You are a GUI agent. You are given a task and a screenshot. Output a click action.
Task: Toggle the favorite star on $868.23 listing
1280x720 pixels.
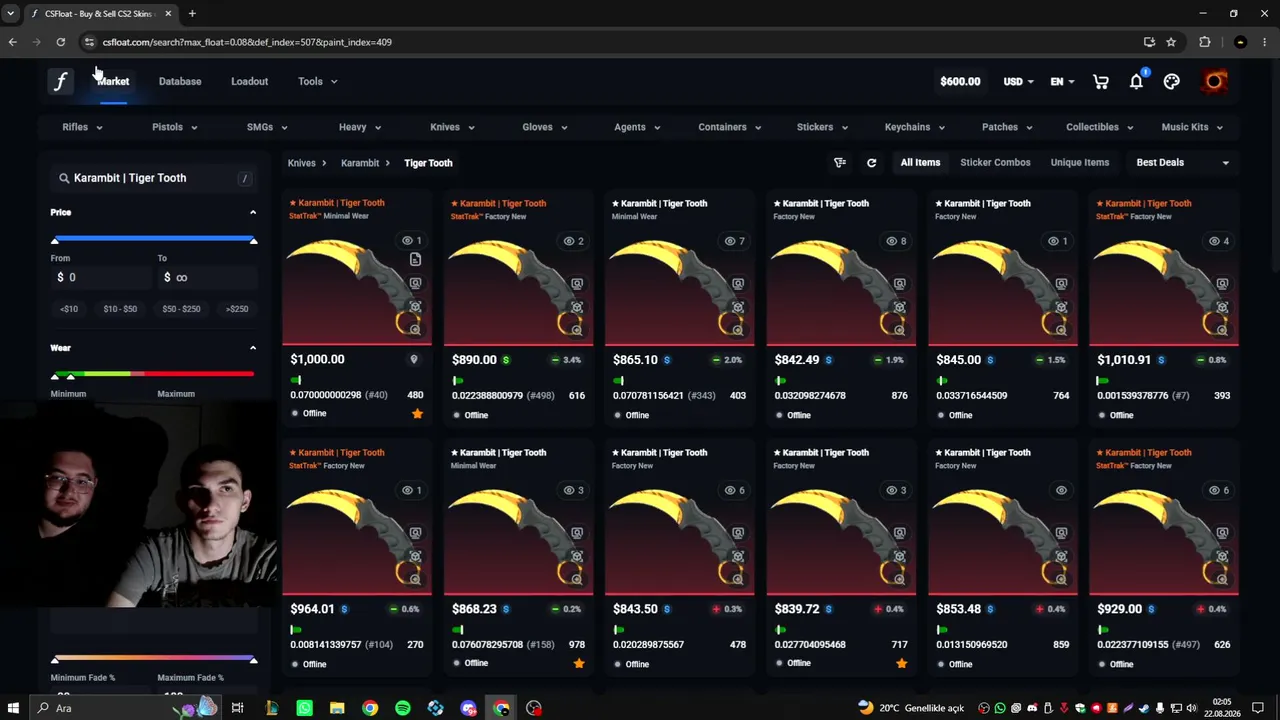click(x=579, y=663)
